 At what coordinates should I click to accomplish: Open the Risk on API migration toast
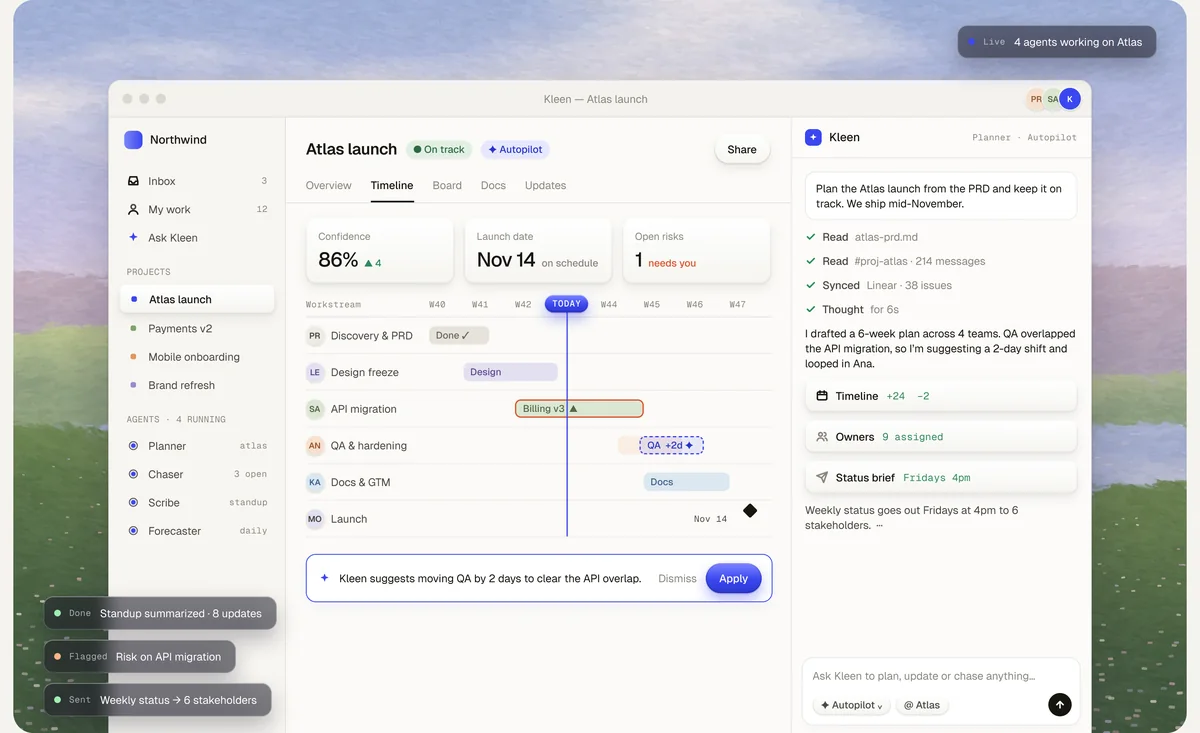140,657
